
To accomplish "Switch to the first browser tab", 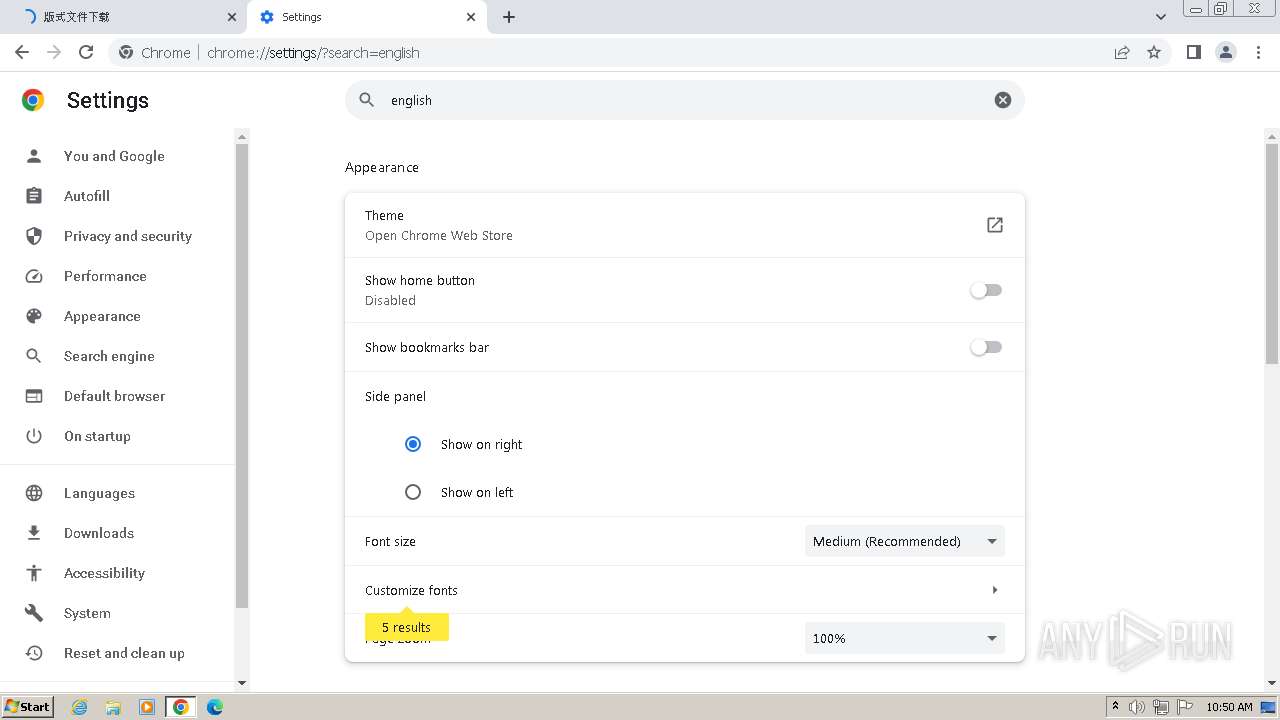I will [120, 17].
